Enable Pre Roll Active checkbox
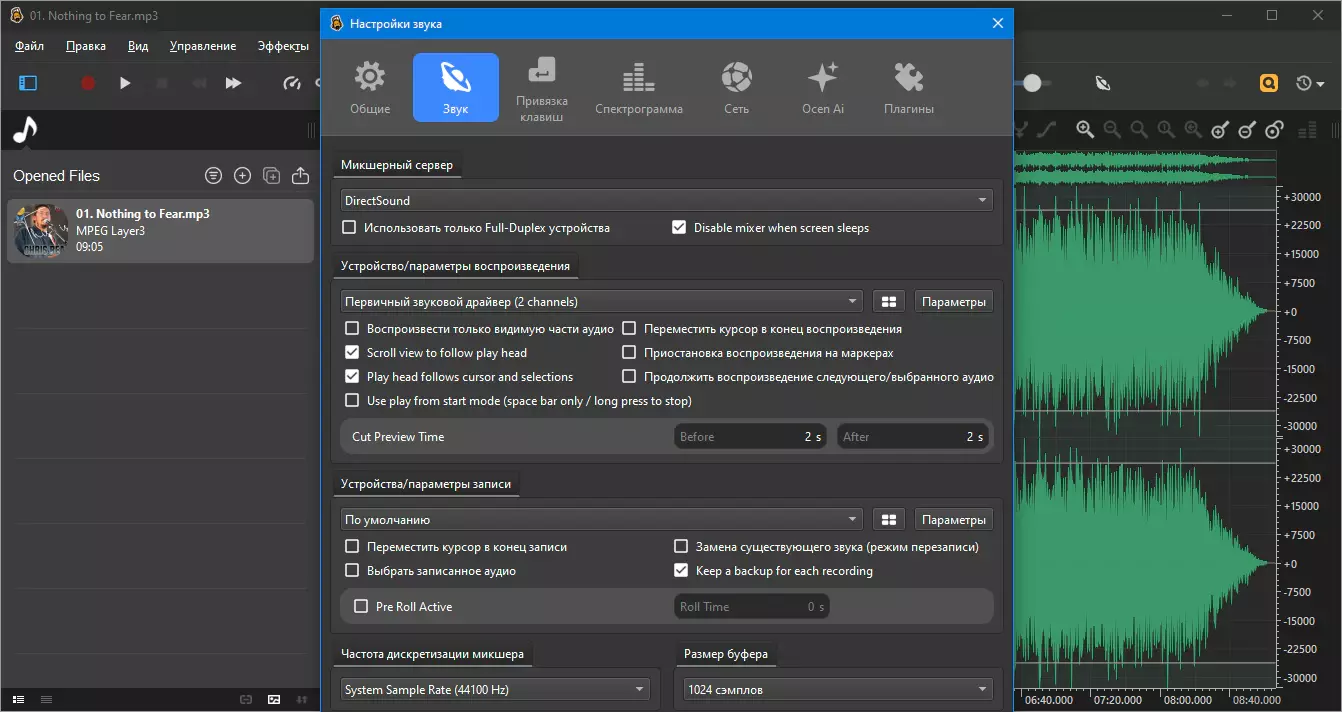 [362, 607]
